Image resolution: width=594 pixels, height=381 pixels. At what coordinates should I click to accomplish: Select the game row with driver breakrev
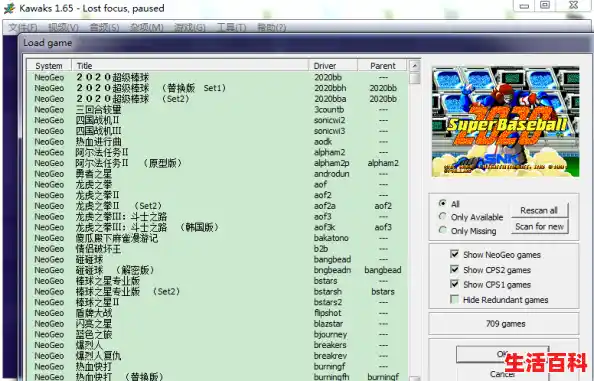point(218,356)
